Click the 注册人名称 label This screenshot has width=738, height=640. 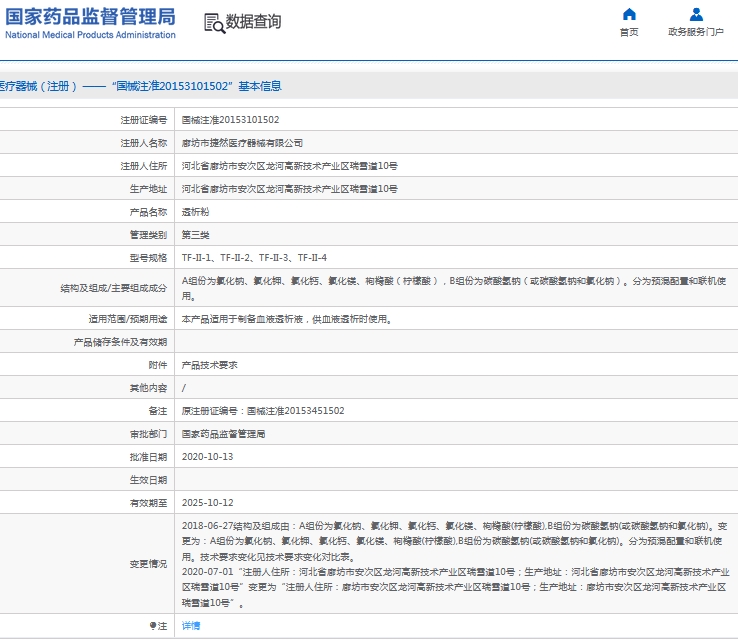click(x=144, y=143)
